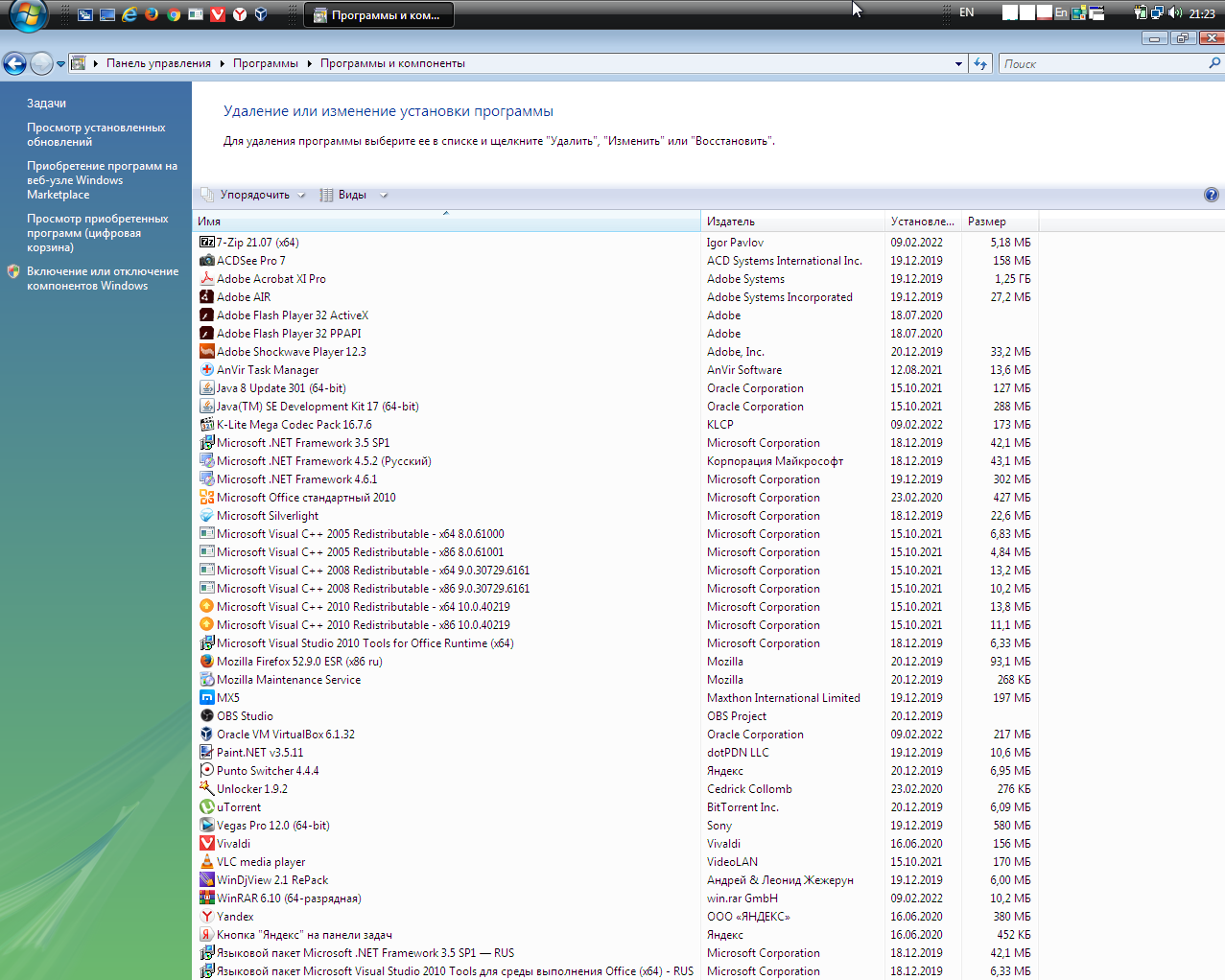Click the Adobe AIR icon
The image size is (1225, 980).
pyautogui.click(x=206, y=297)
